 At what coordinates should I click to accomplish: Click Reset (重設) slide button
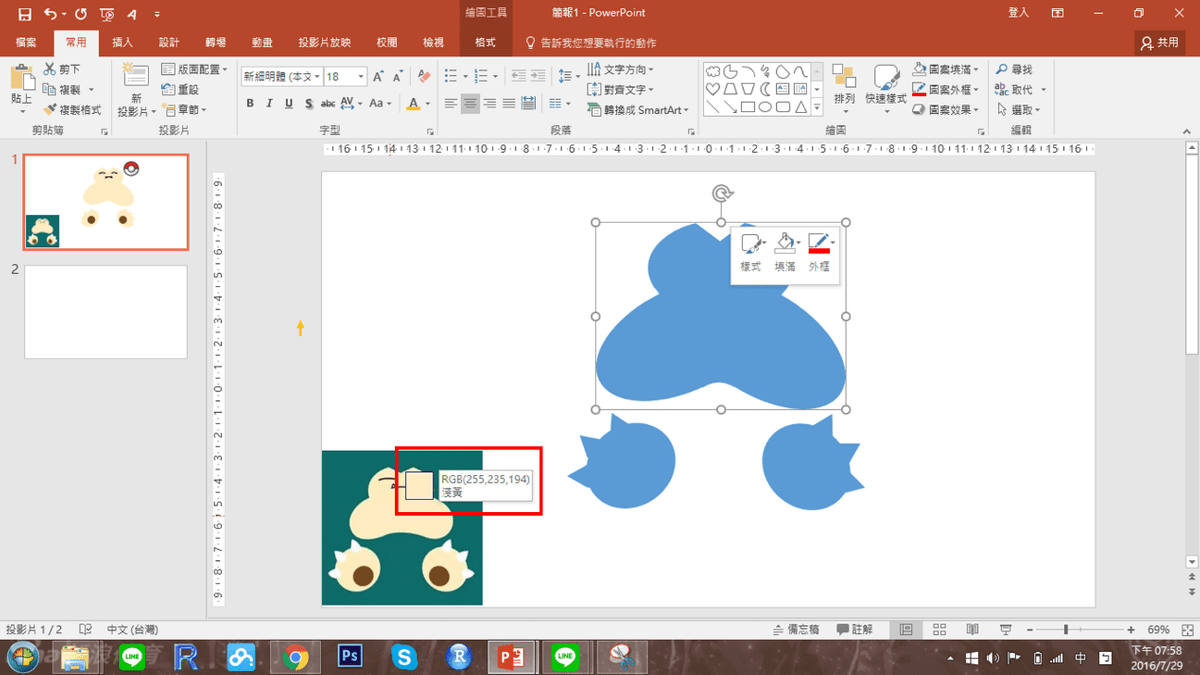tap(180, 90)
